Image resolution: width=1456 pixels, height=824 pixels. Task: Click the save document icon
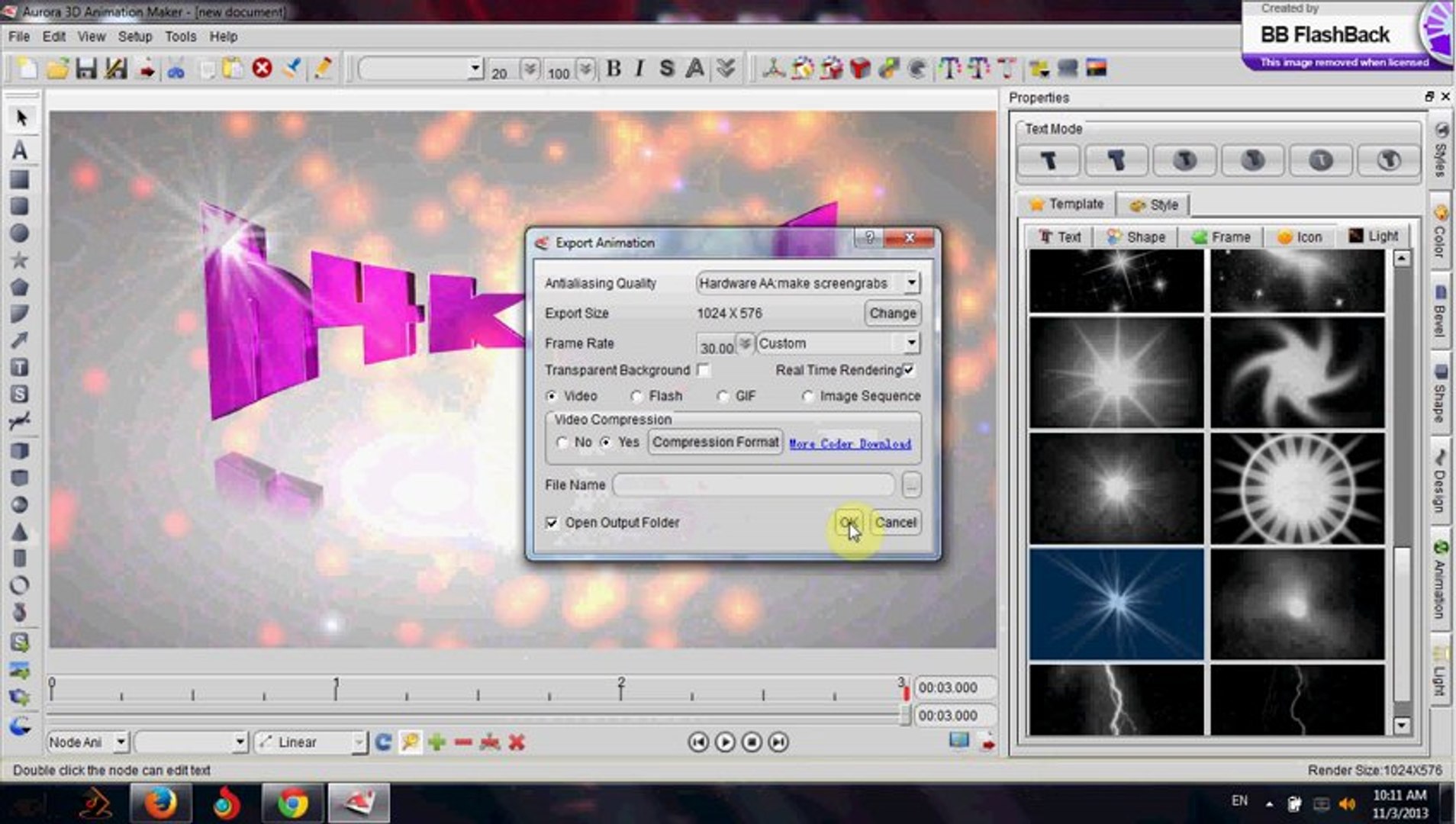pyautogui.click(x=85, y=69)
